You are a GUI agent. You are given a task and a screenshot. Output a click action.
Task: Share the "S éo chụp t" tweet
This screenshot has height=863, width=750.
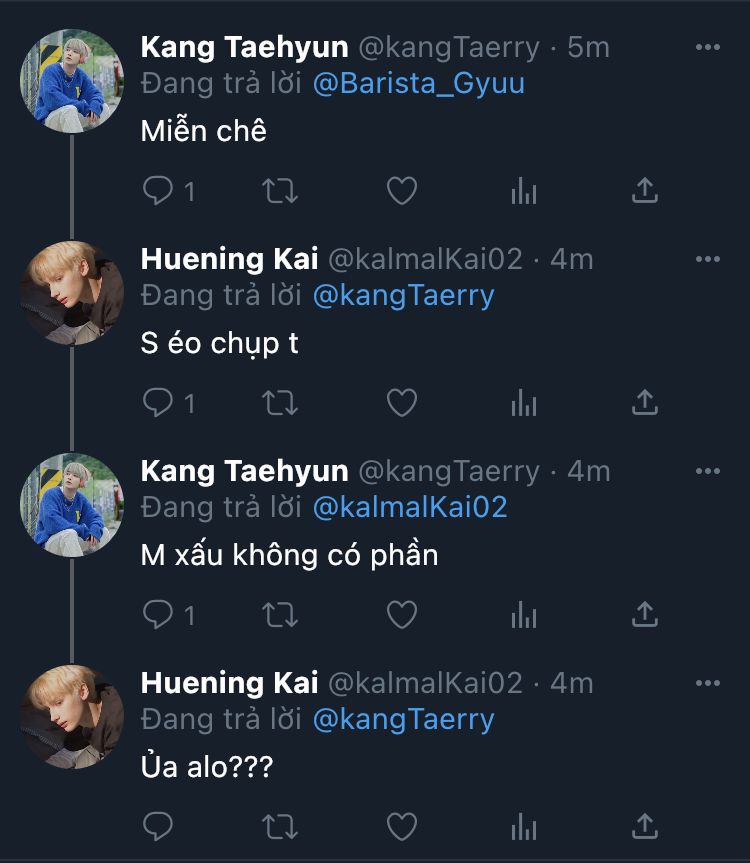pos(646,403)
